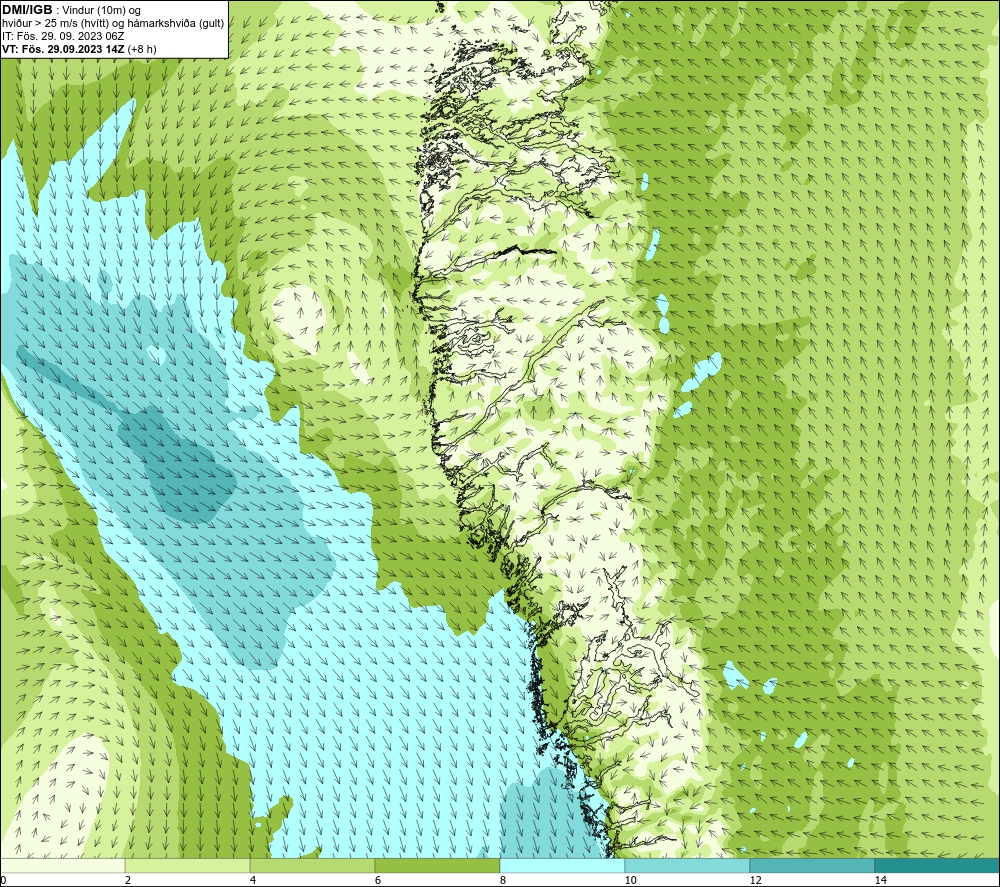Click the '0' label on the color scale
The image size is (1000, 887).
coord(3,880)
